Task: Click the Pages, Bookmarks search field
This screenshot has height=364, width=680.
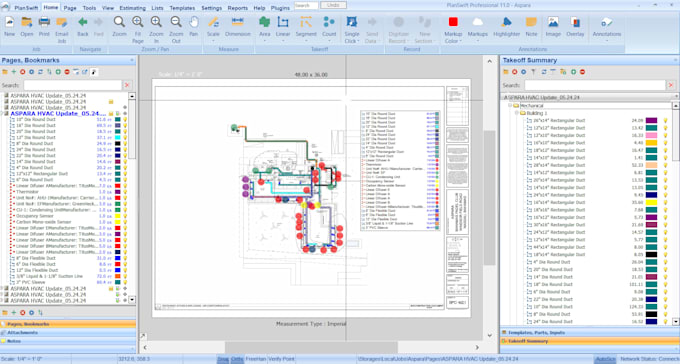Action: 72,85
